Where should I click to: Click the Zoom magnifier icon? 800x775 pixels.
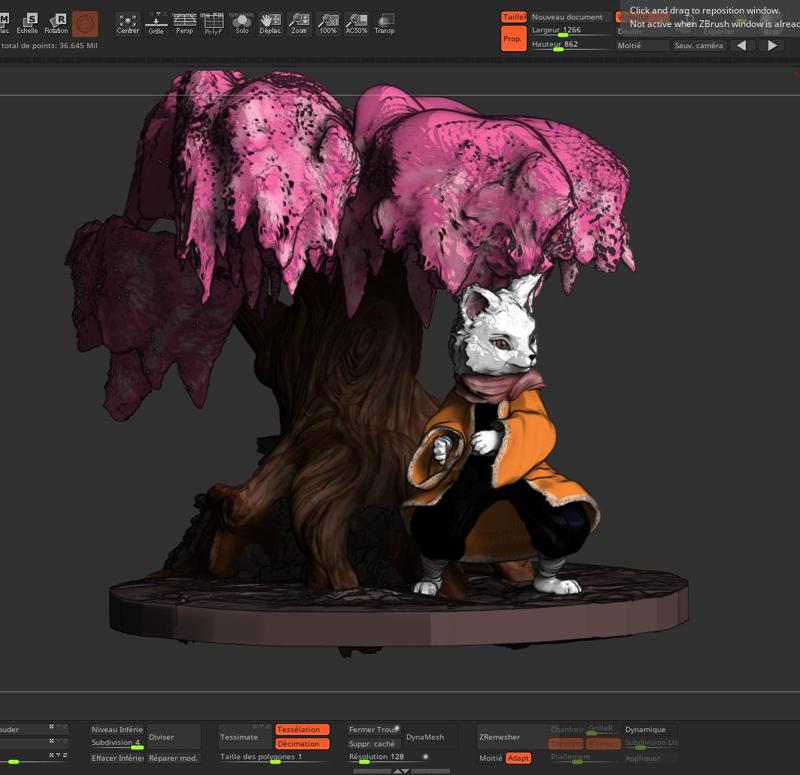(299, 23)
